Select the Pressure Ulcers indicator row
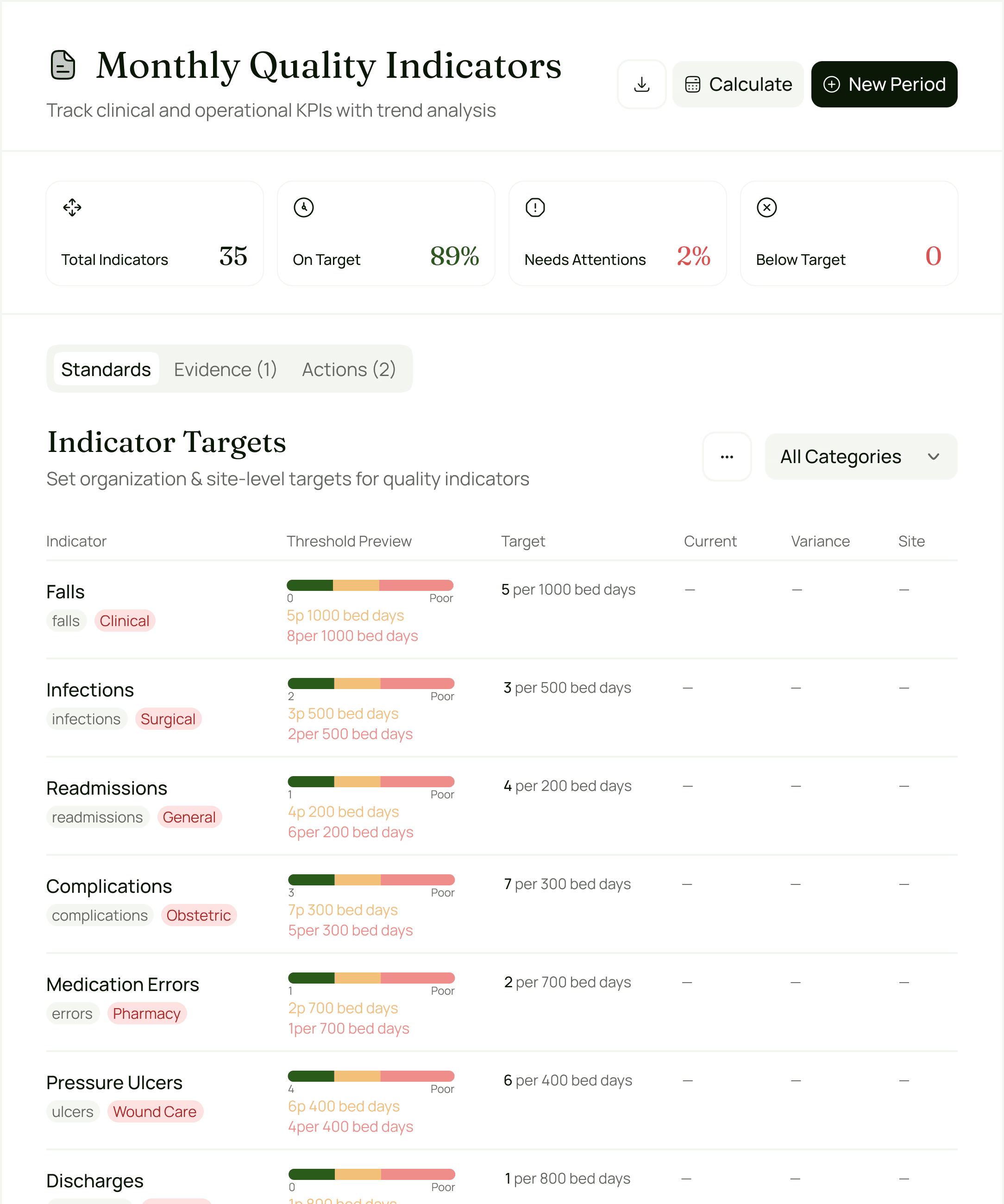This screenshot has width=1004, height=1204. point(114,1083)
